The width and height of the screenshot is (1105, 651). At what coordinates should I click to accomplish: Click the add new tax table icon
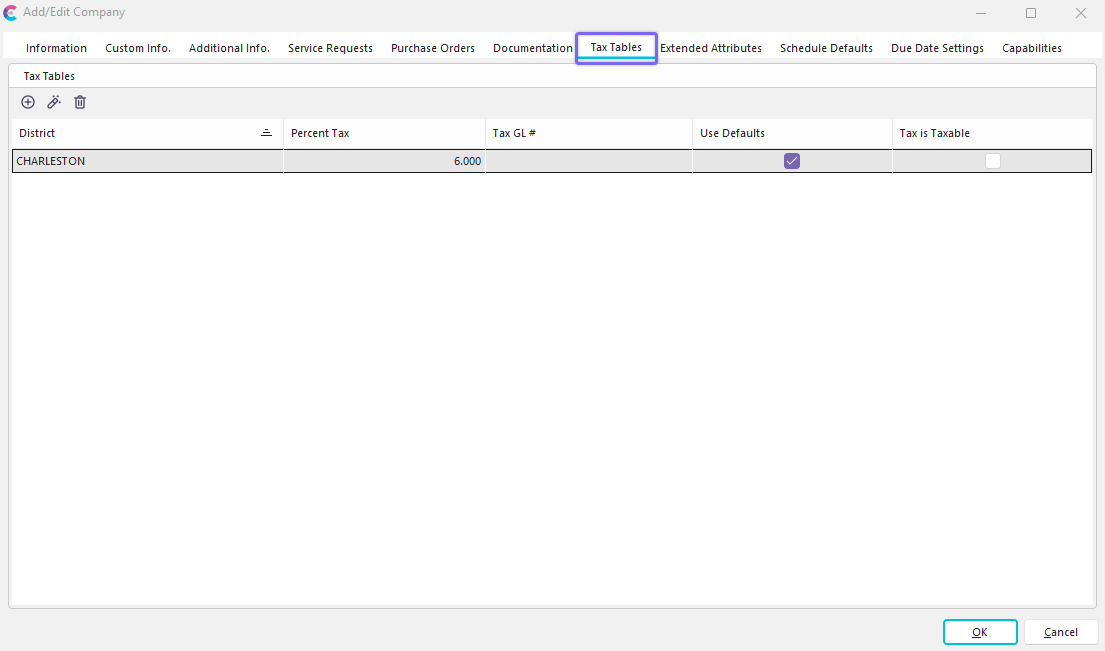coord(28,102)
